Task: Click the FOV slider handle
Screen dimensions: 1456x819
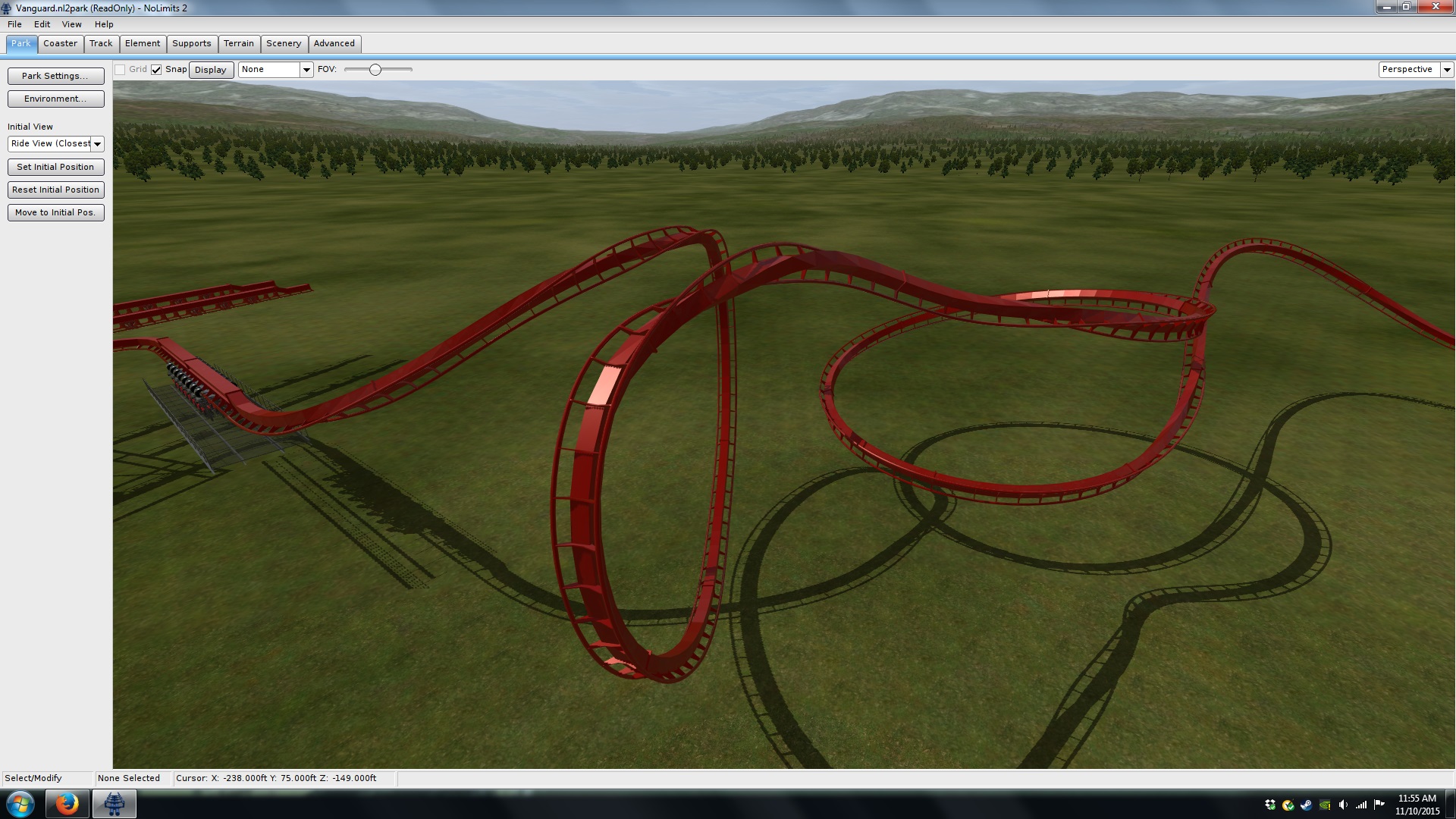Action: coord(375,70)
